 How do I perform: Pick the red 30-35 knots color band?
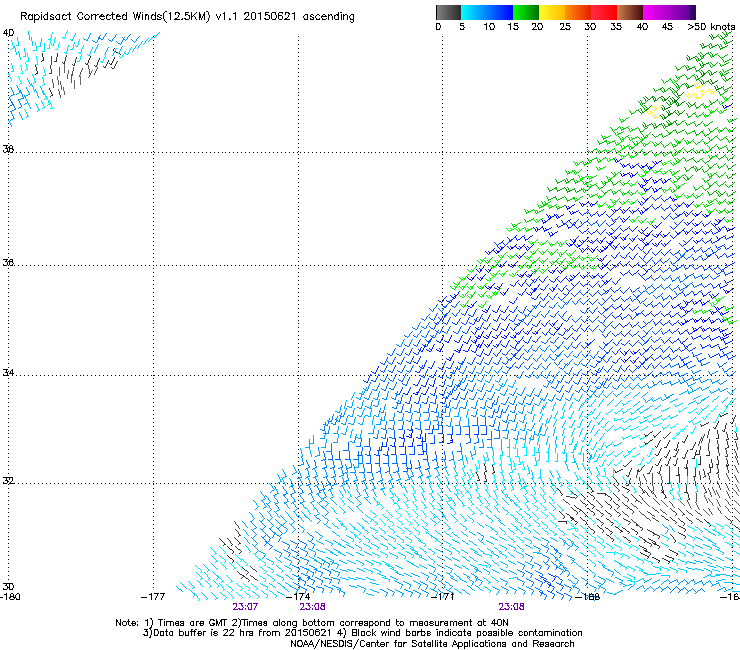(x=604, y=12)
